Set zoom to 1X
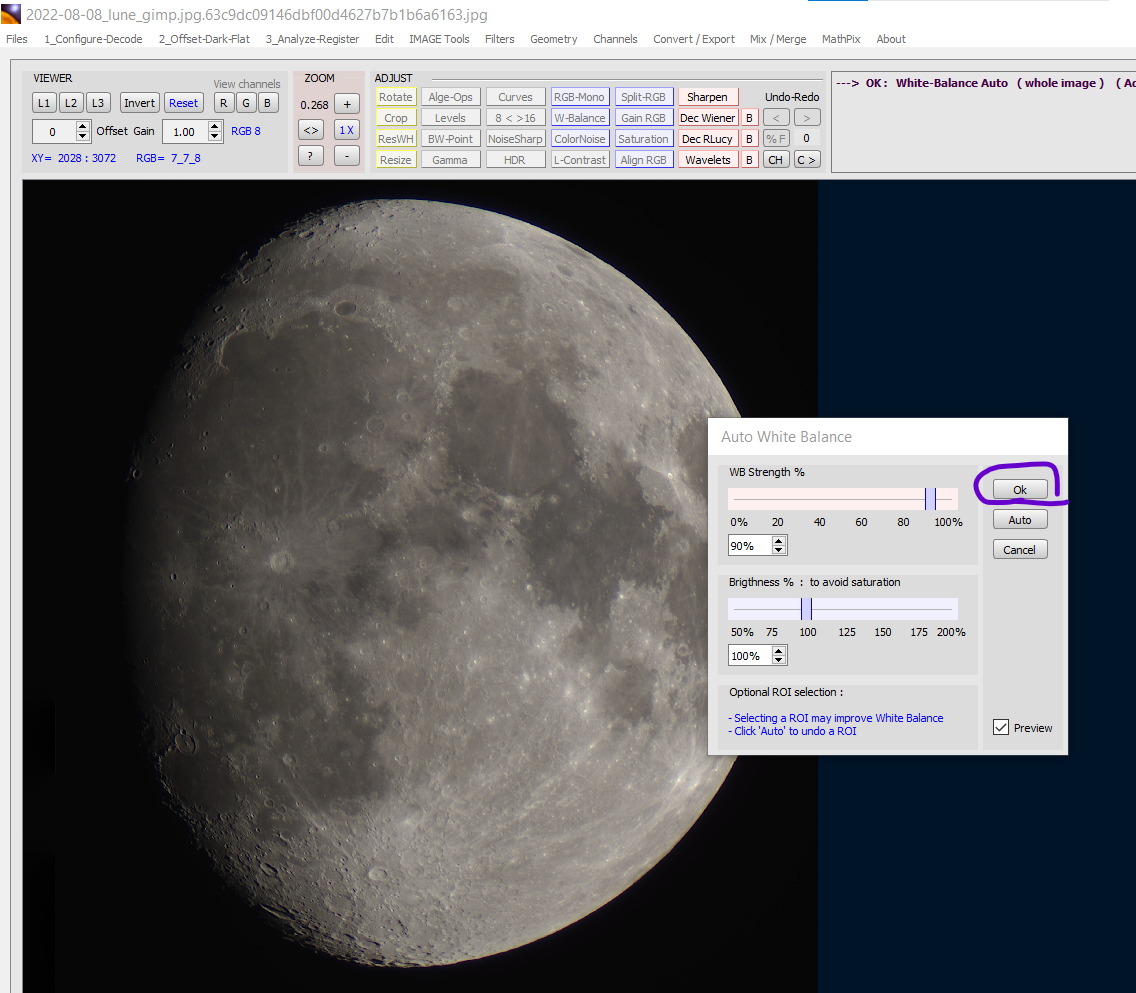 click(x=346, y=130)
